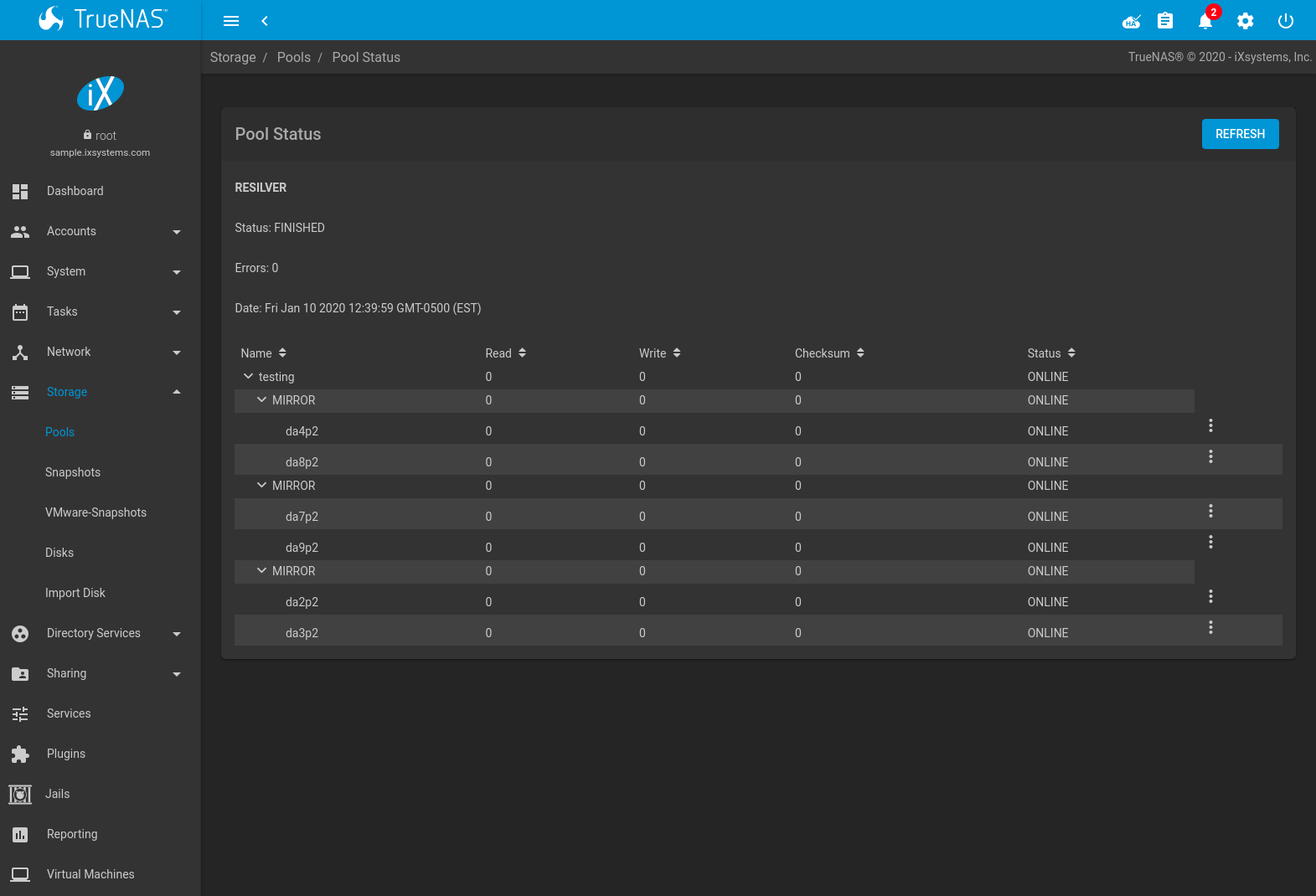Click the power button icon

click(1286, 21)
